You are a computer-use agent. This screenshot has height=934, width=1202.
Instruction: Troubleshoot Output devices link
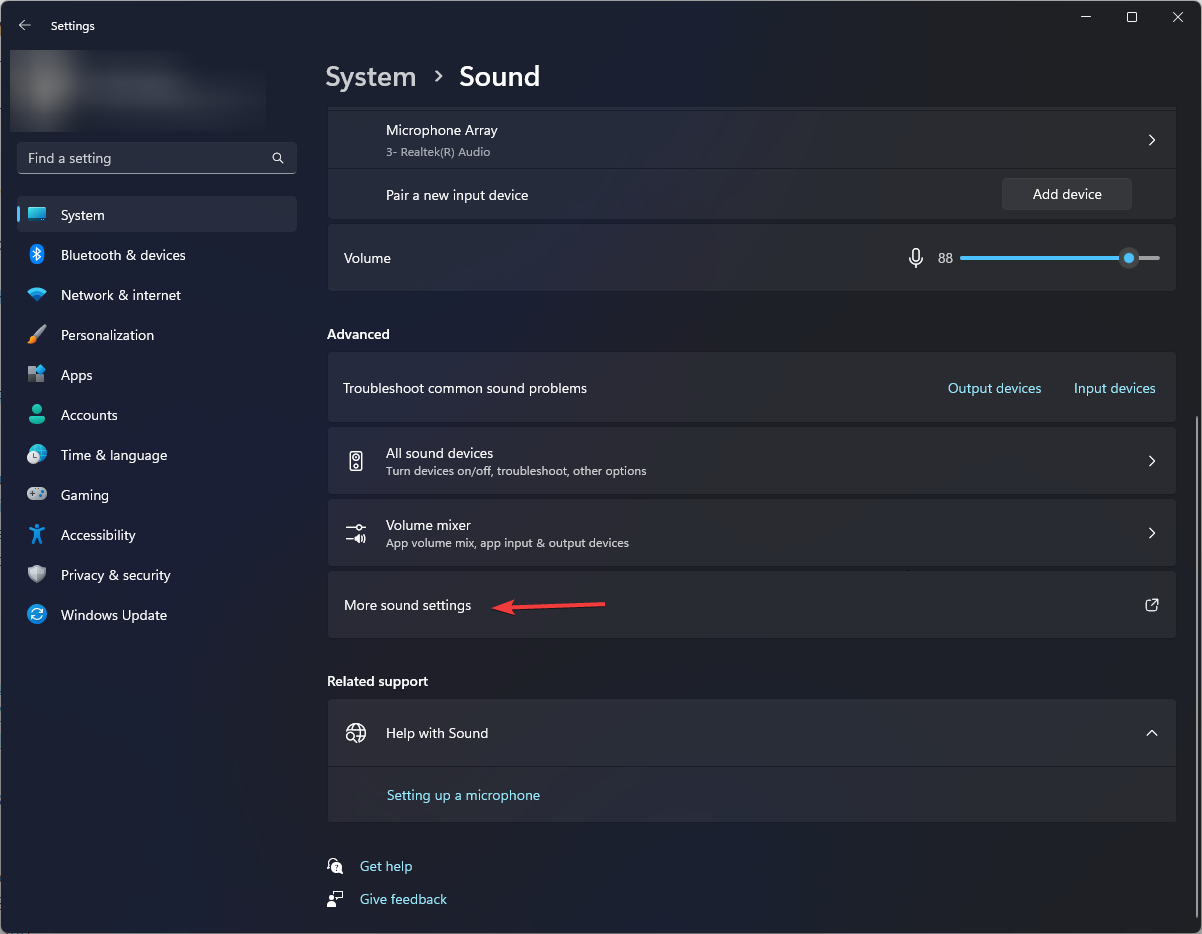(994, 388)
